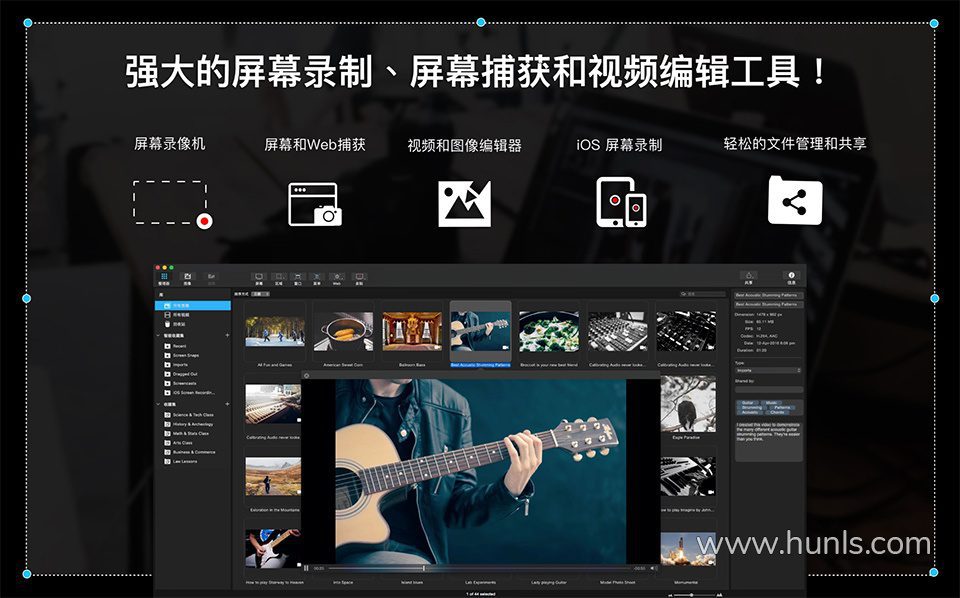The image size is (960, 598).
Task: Click the Guitar tag
Action: [748, 403]
